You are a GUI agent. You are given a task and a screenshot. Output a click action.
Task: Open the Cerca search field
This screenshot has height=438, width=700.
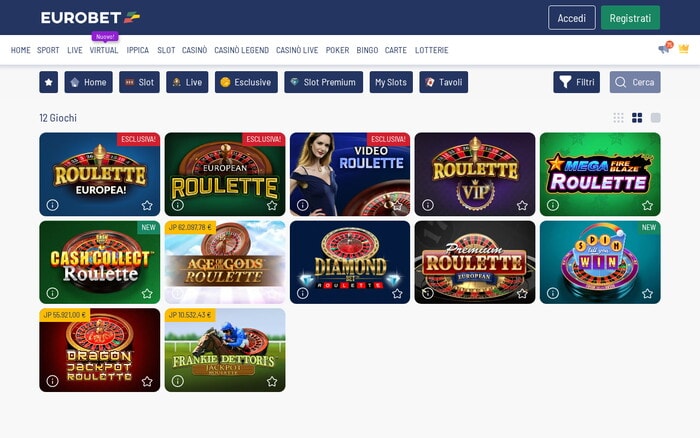pos(635,82)
